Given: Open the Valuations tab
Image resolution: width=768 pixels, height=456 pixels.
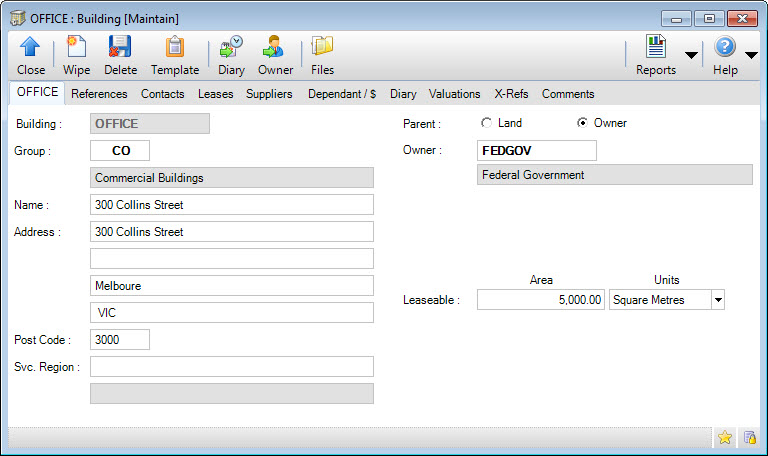Looking at the screenshot, I should (455, 94).
